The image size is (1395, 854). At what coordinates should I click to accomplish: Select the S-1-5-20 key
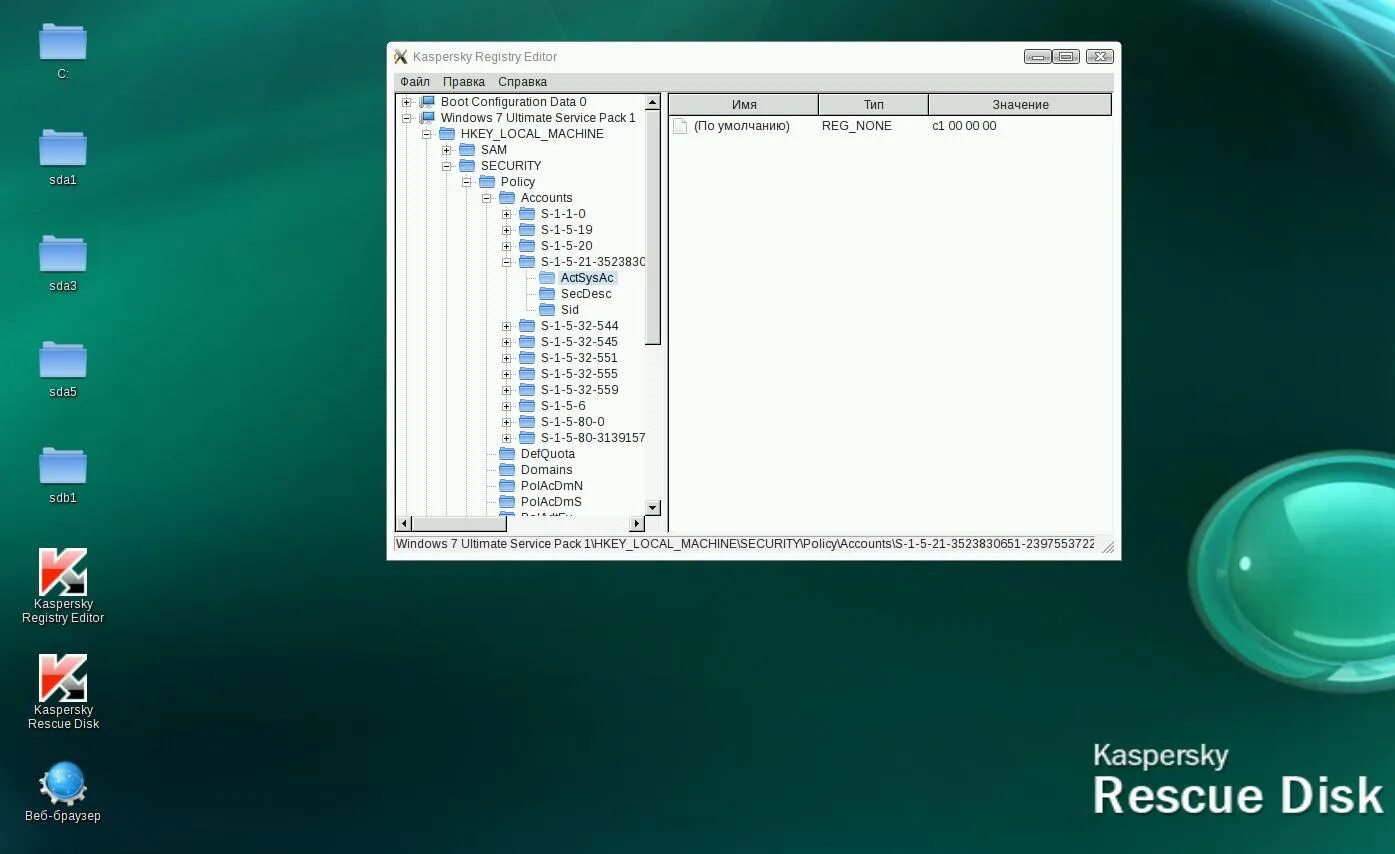[567, 246]
